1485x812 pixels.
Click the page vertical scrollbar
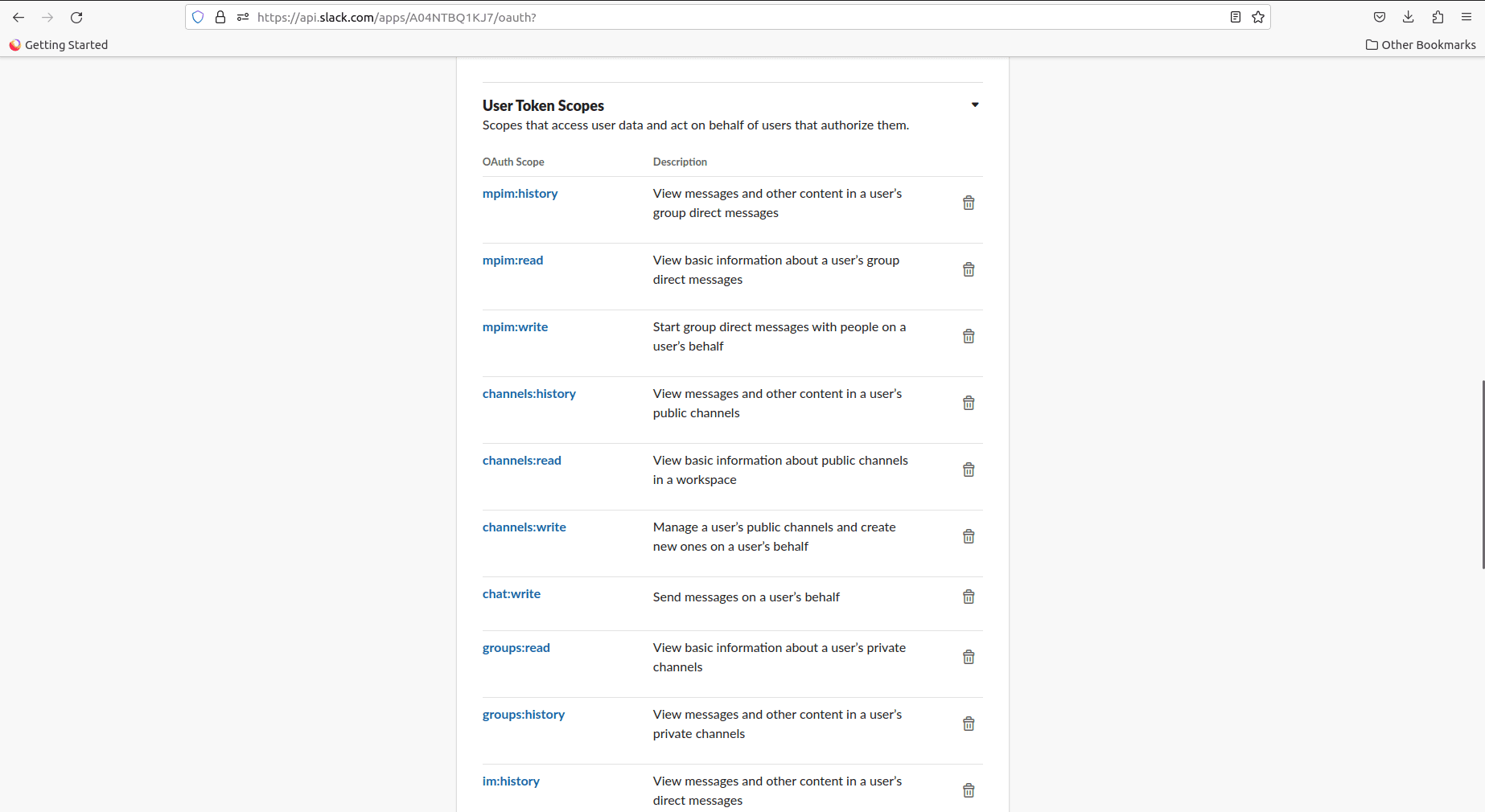1483,474
